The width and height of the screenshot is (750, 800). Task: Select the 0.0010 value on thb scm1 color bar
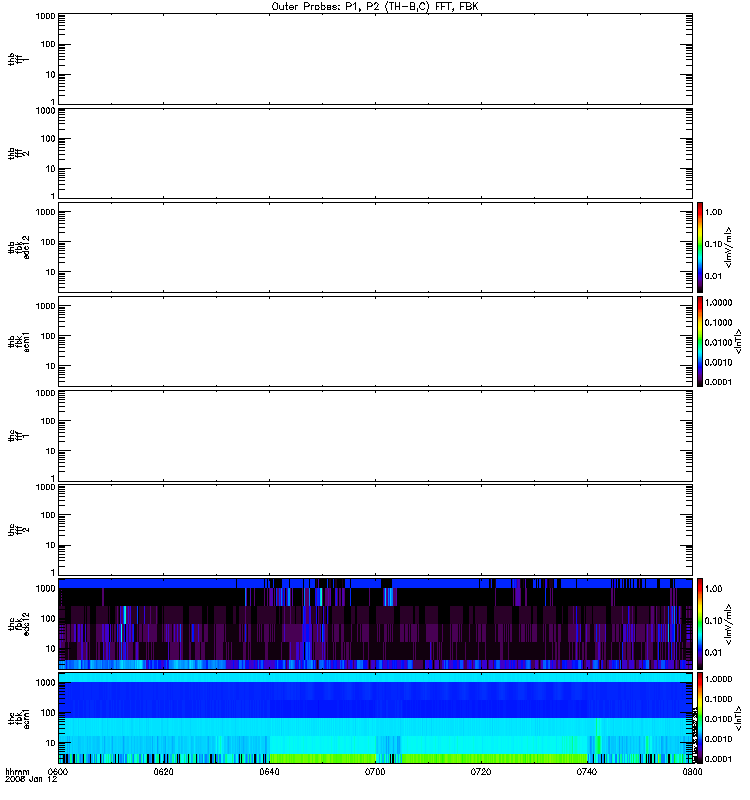[x=718, y=362]
